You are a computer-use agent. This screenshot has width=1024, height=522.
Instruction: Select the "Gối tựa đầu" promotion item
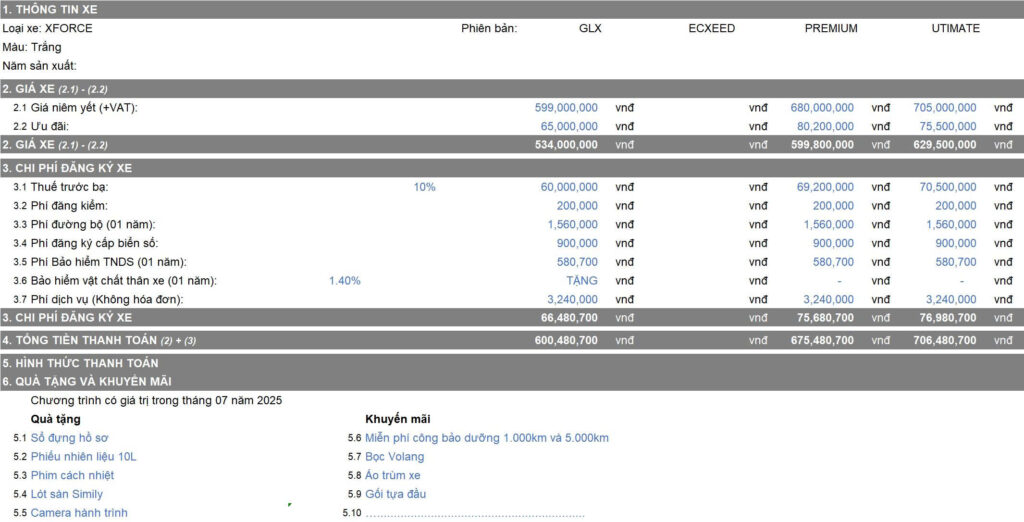click(396, 494)
